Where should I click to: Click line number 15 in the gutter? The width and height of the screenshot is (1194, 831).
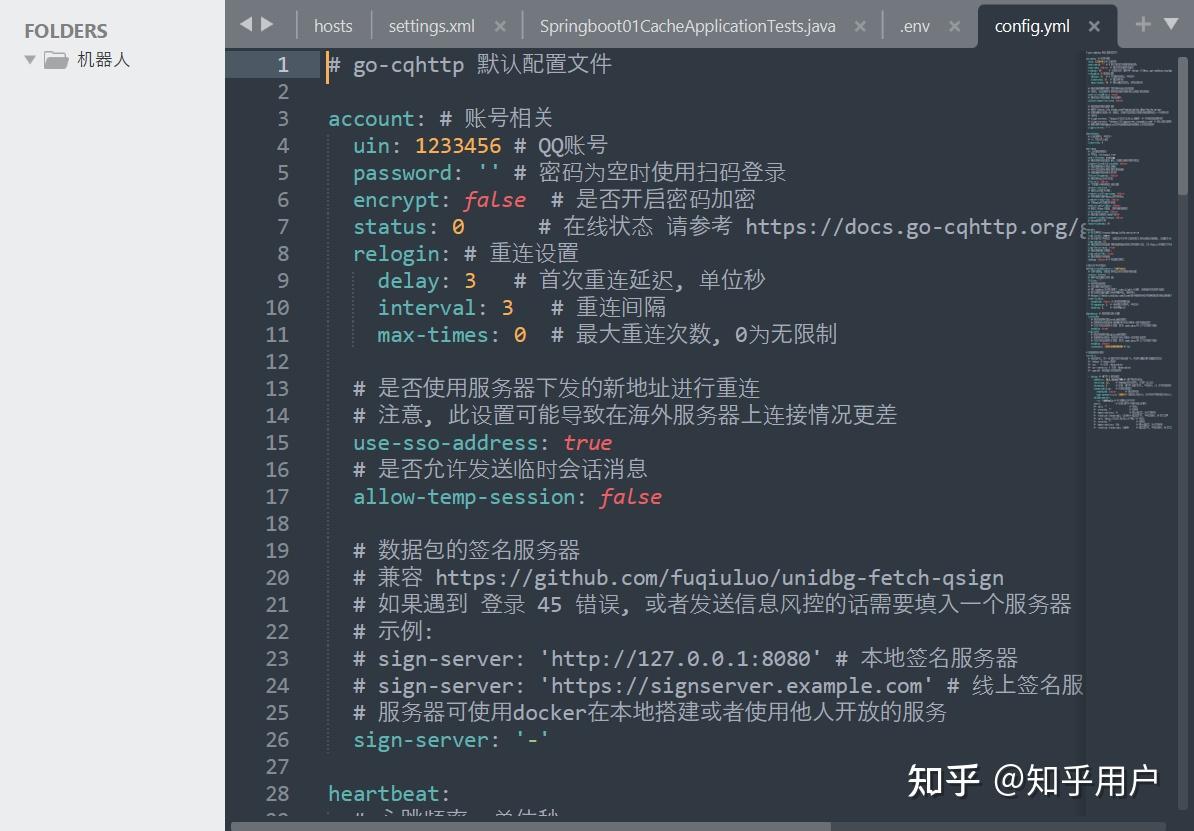(x=277, y=443)
